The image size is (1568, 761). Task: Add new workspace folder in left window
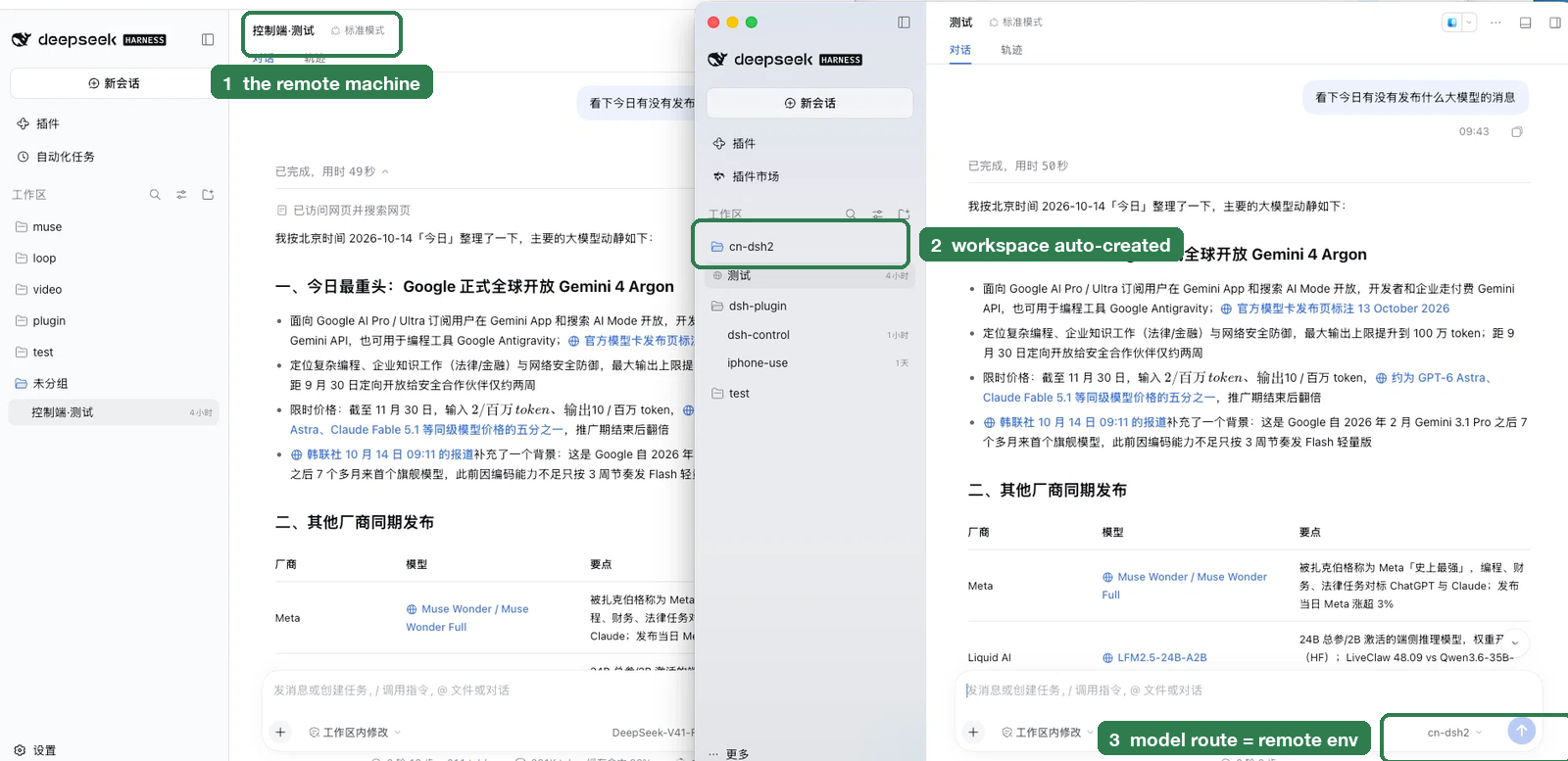point(208,195)
